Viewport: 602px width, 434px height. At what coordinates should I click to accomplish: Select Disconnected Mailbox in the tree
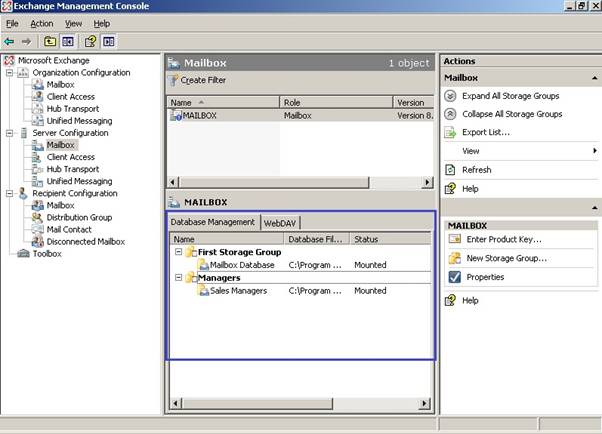tap(86, 242)
